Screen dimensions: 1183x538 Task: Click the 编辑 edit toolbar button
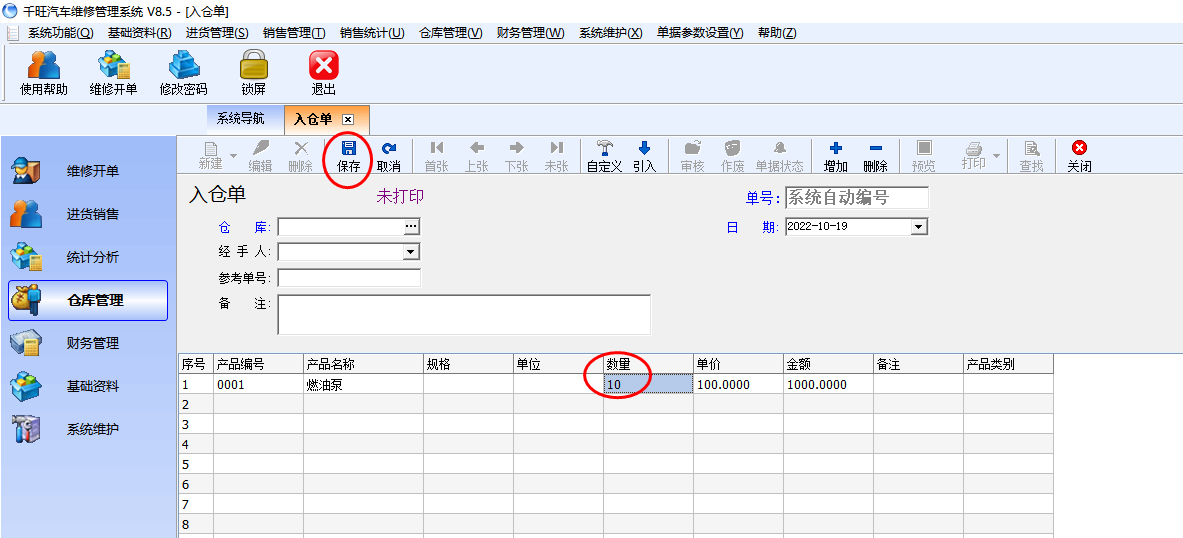point(260,157)
